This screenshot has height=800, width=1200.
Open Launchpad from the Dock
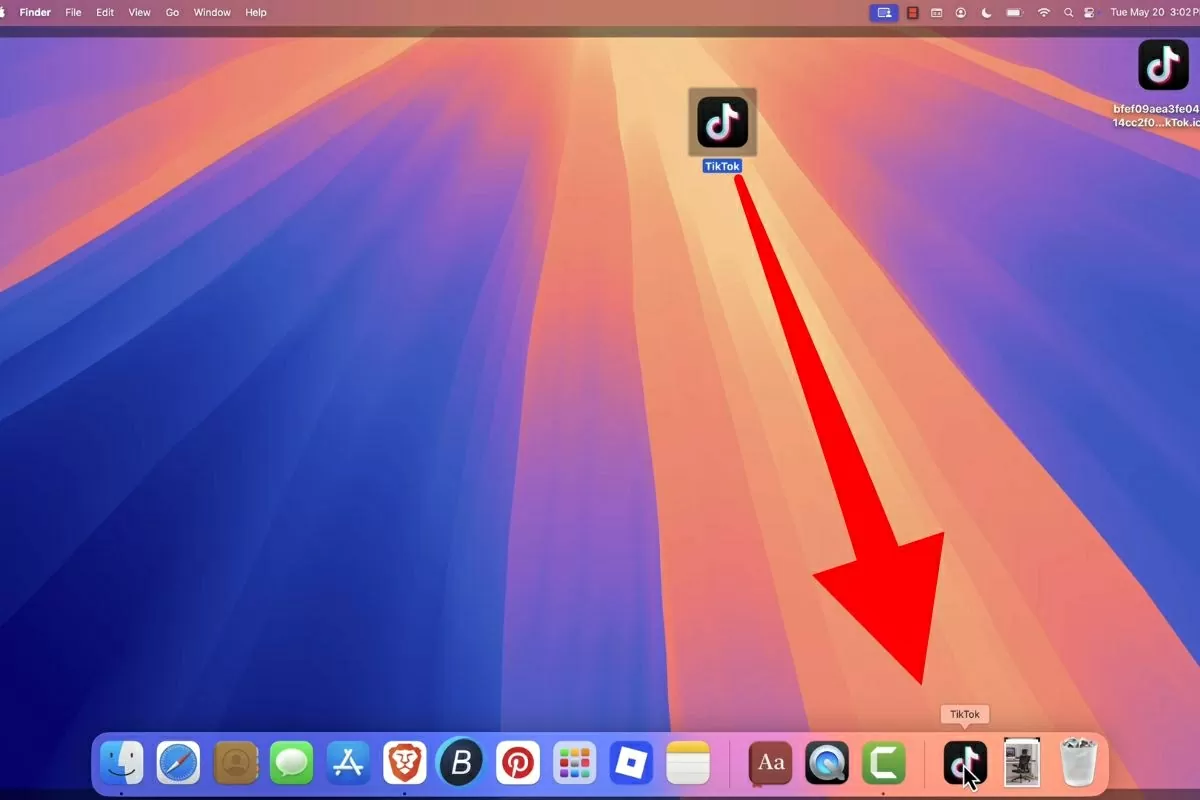pos(575,763)
